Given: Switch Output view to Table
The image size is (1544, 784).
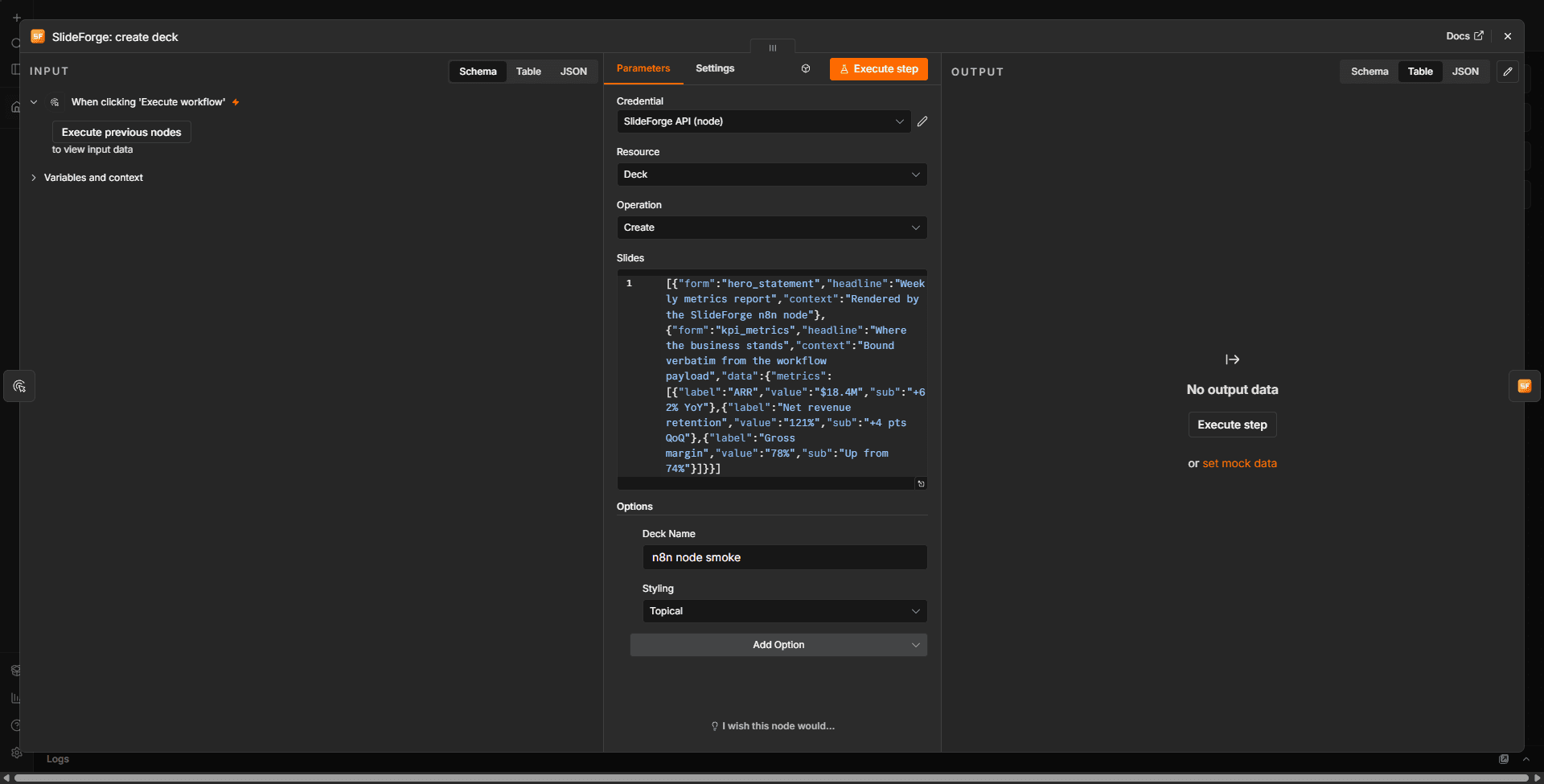Looking at the screenshot, I should click(x=1420, y=72).
